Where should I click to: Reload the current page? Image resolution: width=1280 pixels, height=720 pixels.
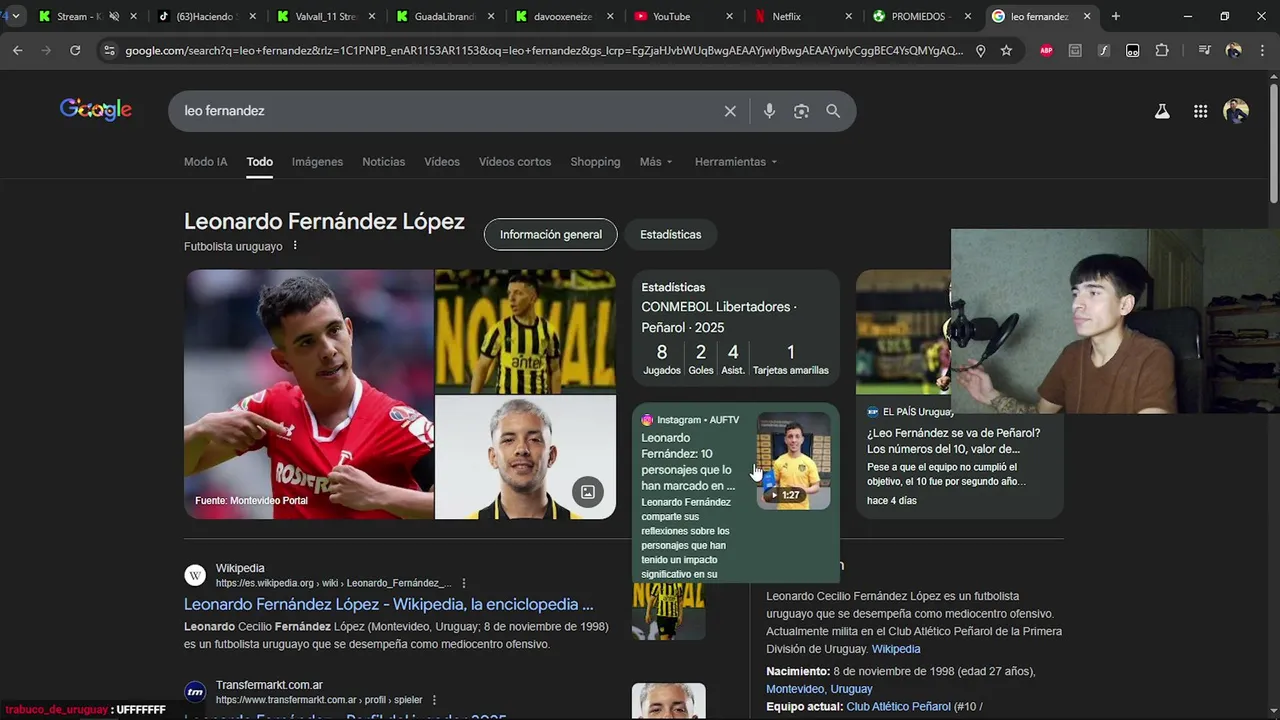75,50
